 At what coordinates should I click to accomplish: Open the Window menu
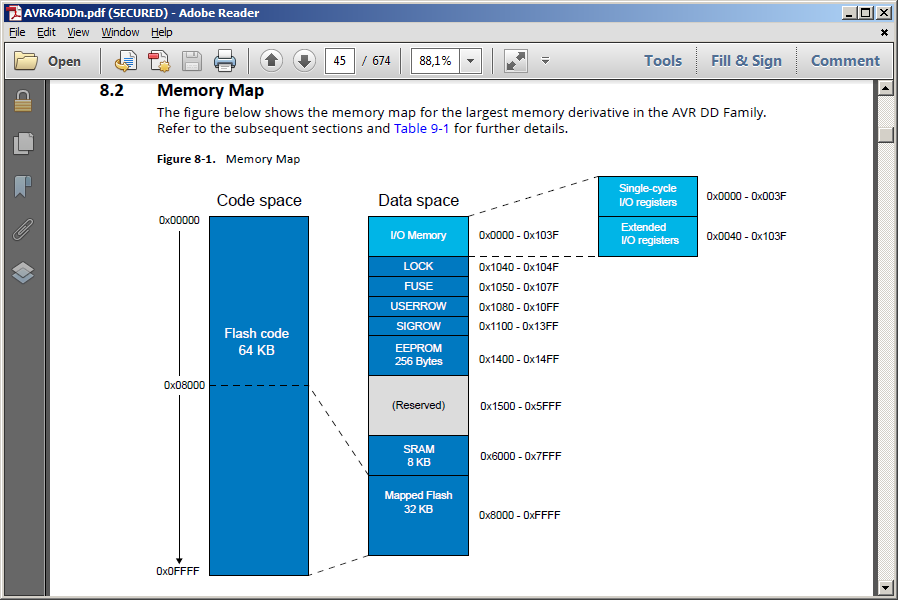pyautogui.click(x=120, y=32)
